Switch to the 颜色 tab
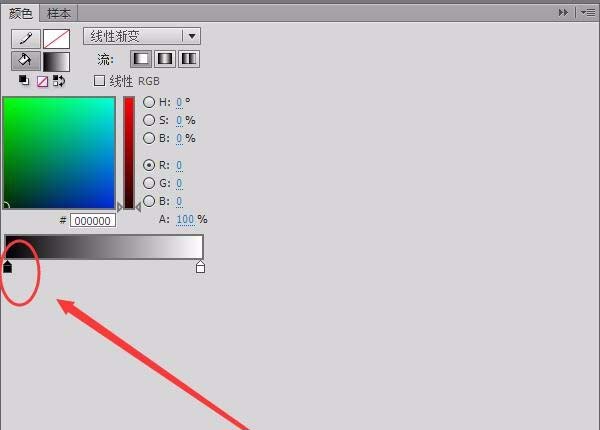Viewport: 600px width, 430px height. coord(21,14)
